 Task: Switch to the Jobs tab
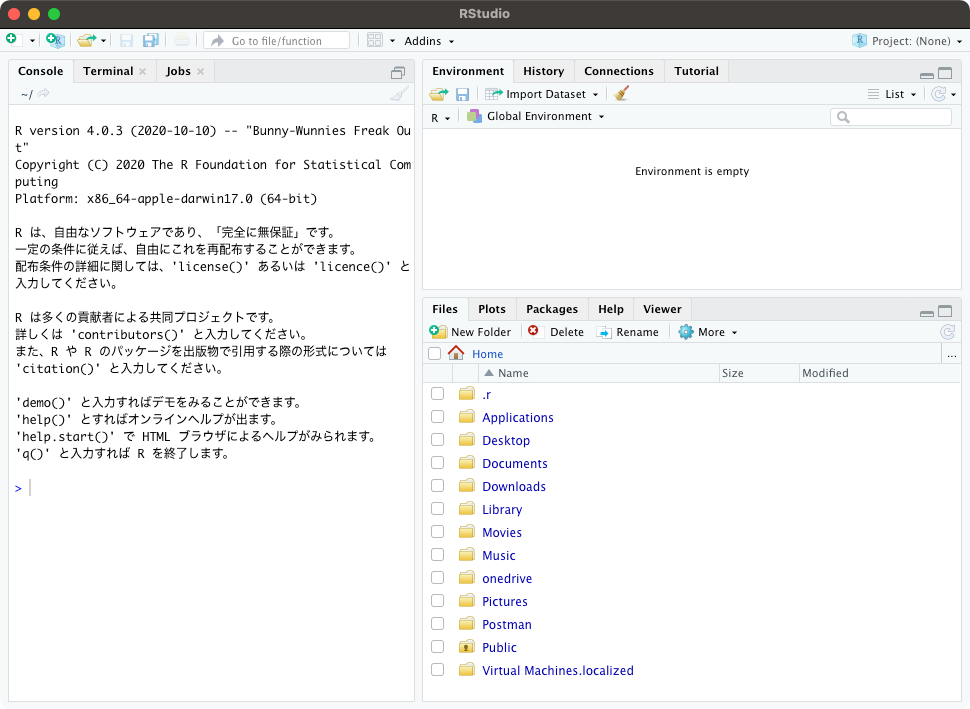tap(178, 71)
